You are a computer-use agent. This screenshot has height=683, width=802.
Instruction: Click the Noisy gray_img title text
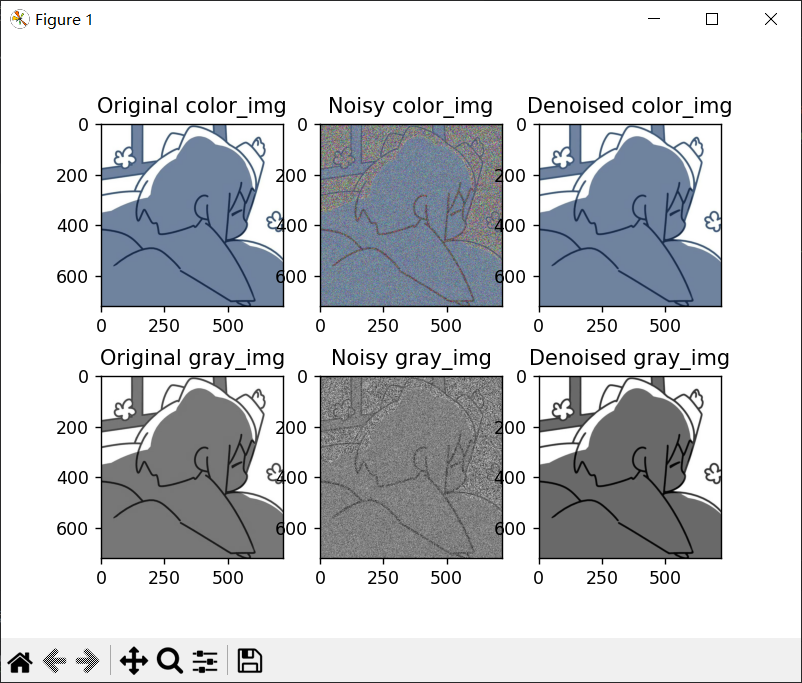click(x=411, y=358)
